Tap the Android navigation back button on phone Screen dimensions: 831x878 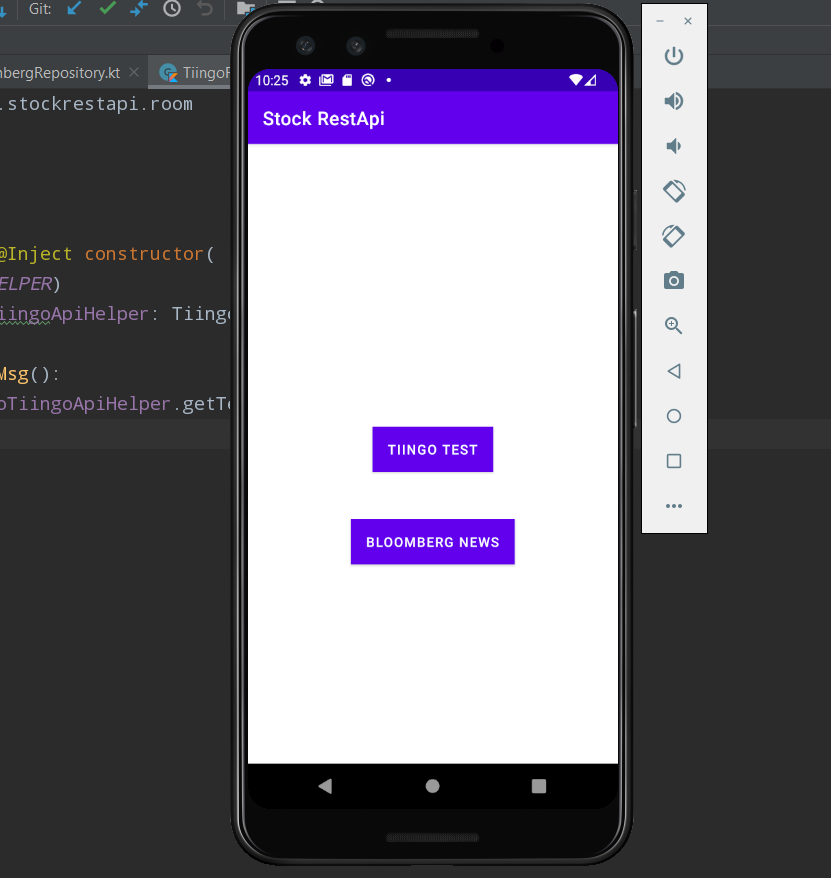325,786
